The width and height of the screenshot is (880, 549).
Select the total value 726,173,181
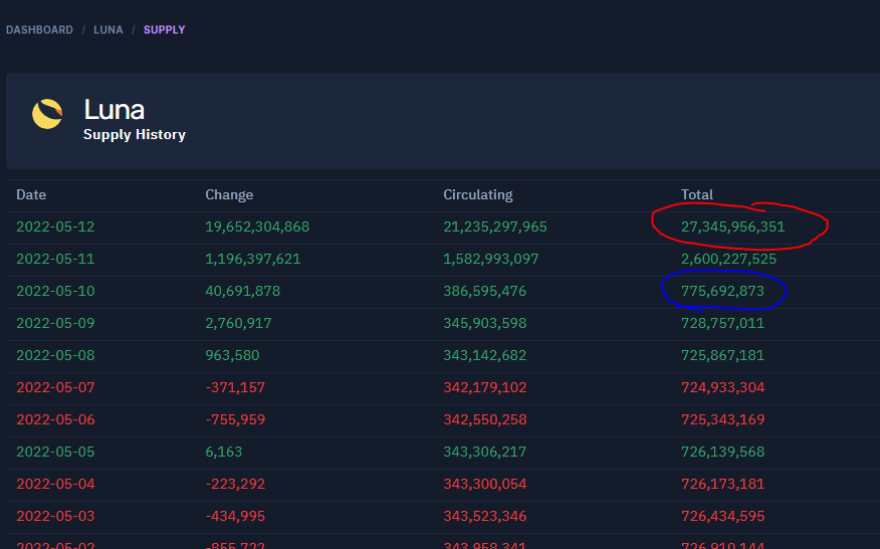coord(722,484)
